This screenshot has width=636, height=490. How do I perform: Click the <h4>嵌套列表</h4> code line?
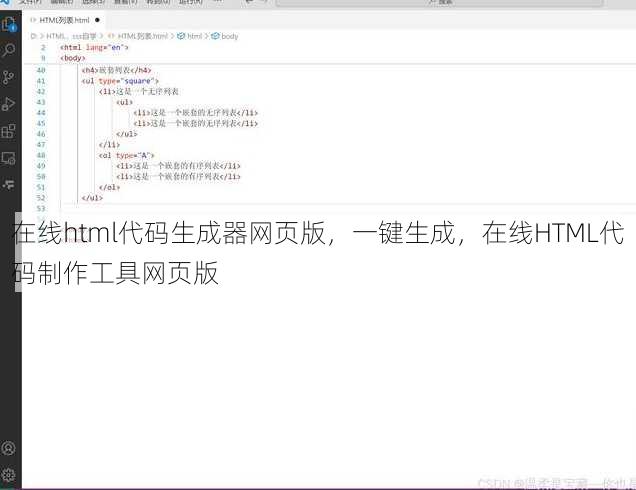point(116,70)
